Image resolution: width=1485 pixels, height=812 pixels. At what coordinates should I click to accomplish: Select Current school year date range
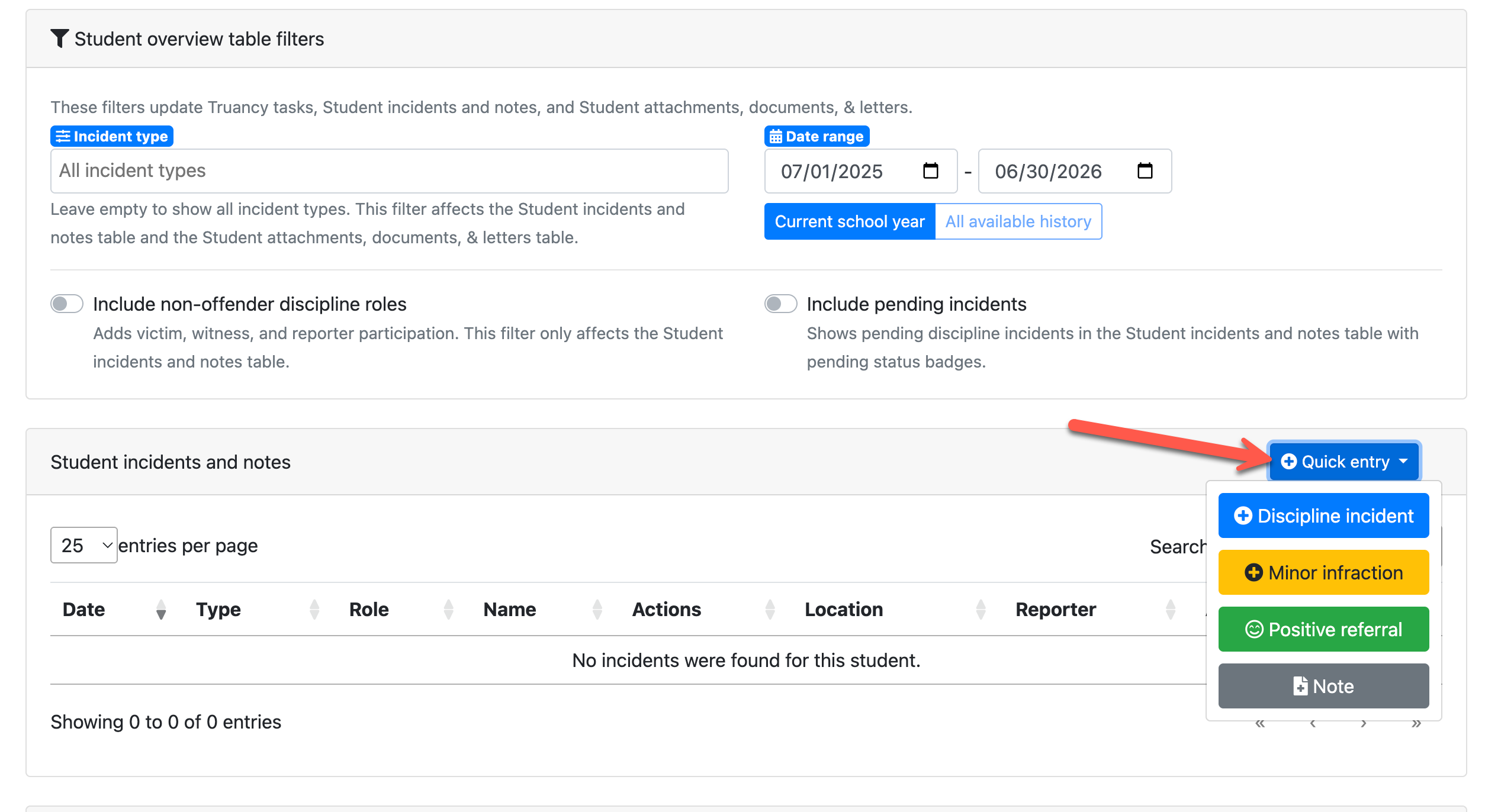click(849, 221)
